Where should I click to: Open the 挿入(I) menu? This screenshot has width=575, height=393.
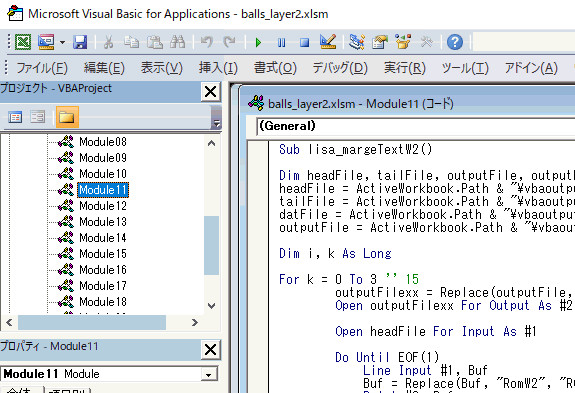tap(218, 68)
